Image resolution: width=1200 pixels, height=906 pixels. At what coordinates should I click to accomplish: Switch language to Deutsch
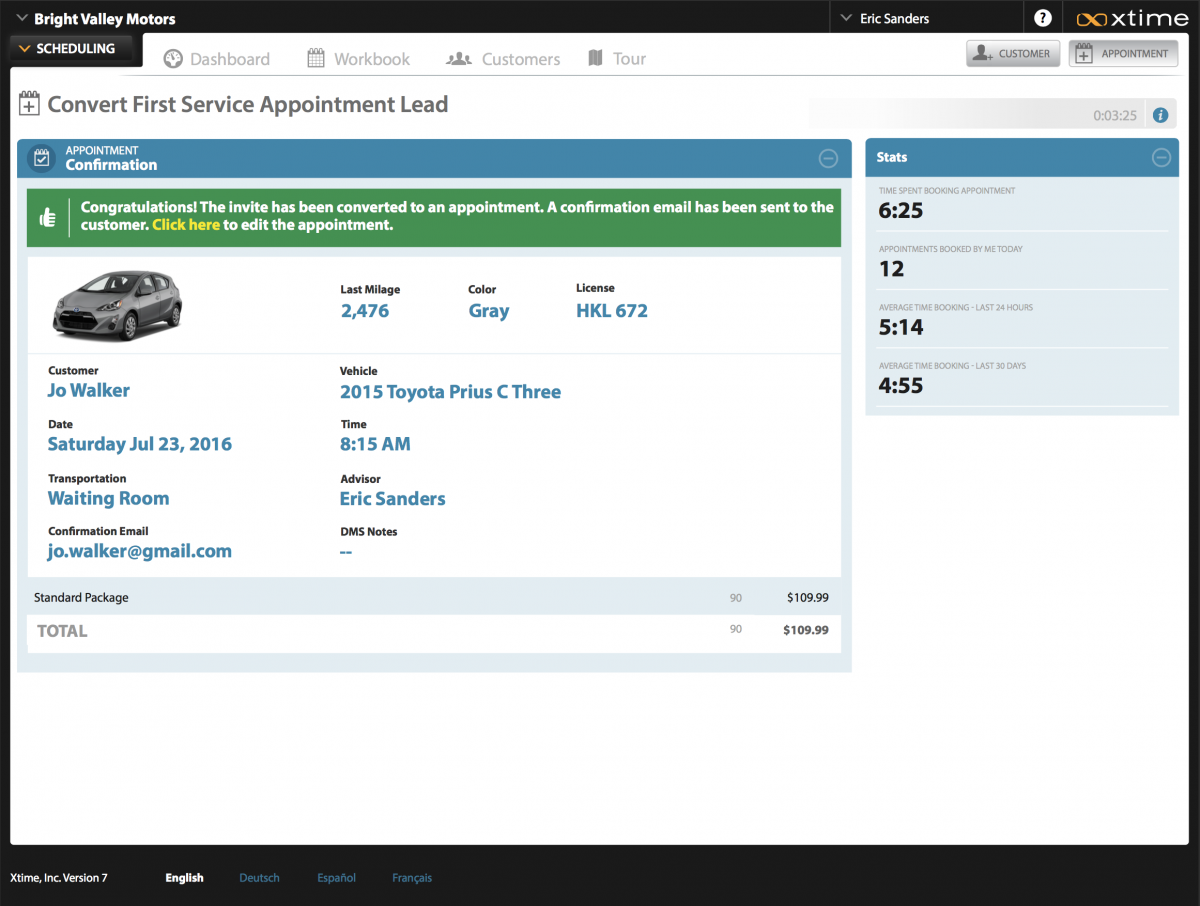point(259,878)
